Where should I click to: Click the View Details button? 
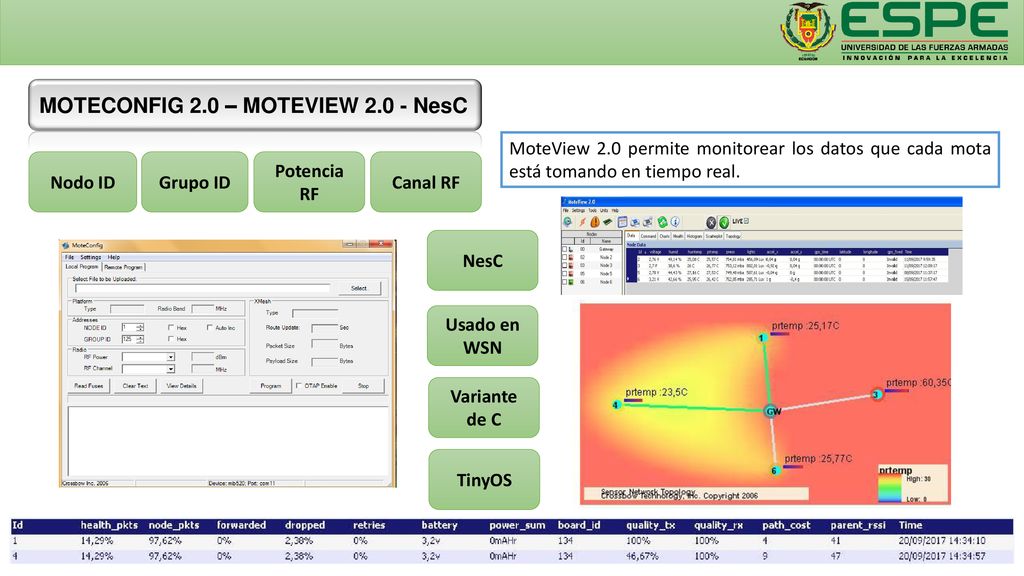[182, 386]
